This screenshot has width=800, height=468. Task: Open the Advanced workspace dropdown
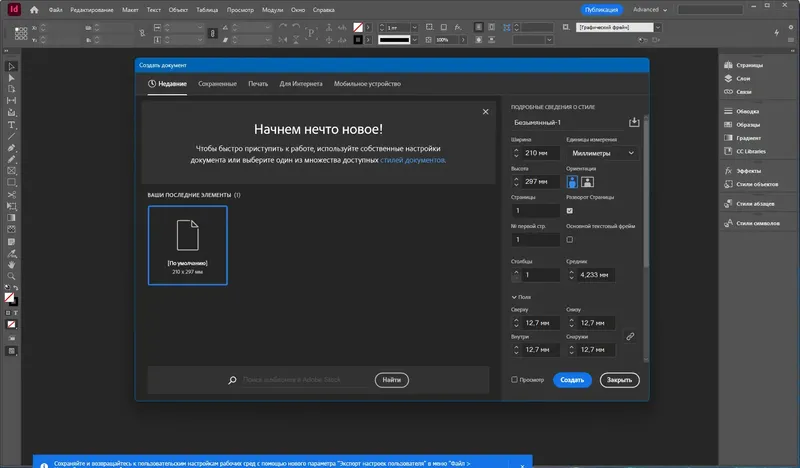[x=650, y=9]
